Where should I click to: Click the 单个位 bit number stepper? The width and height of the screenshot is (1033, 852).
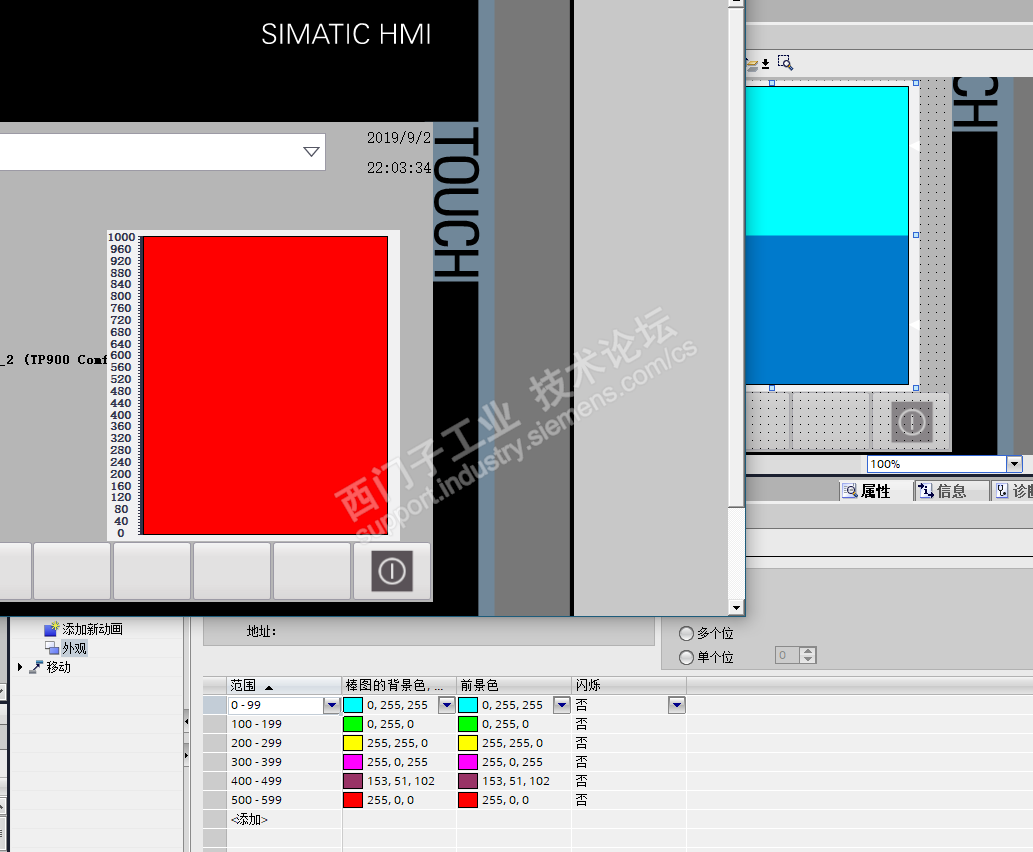[x=807, y=655]
